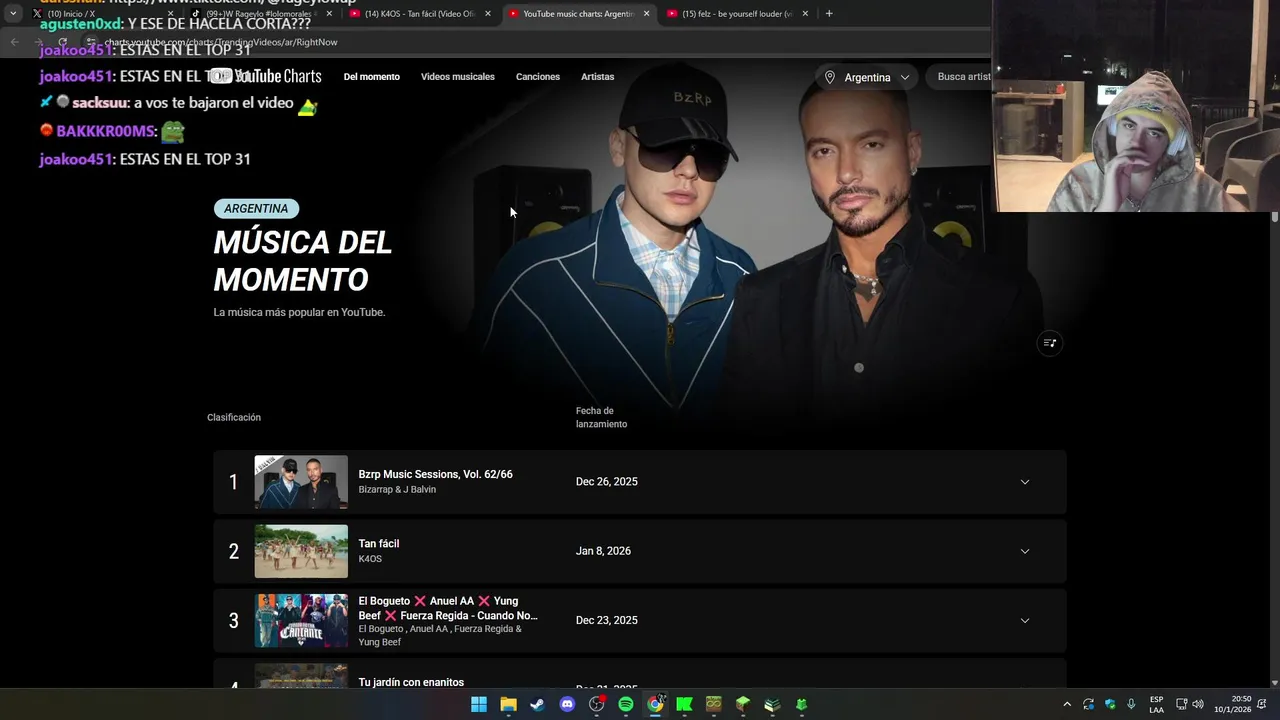Screen dimensions: 1280x720
Task: Open Steam from the taskbar
Action: pyautogui.click(x=538, y=704)
